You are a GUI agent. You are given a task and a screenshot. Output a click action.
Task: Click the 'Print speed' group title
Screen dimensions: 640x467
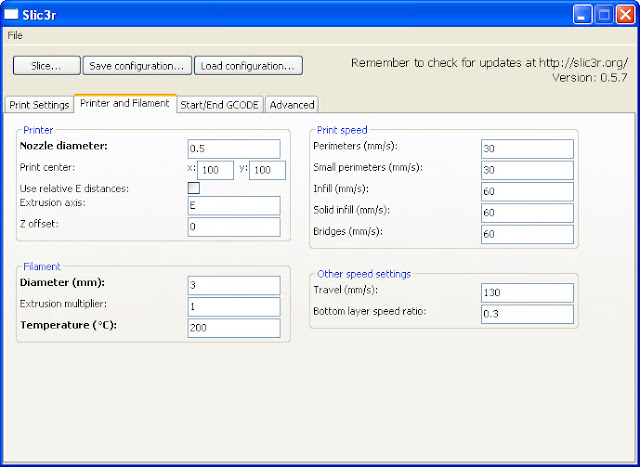342,130
